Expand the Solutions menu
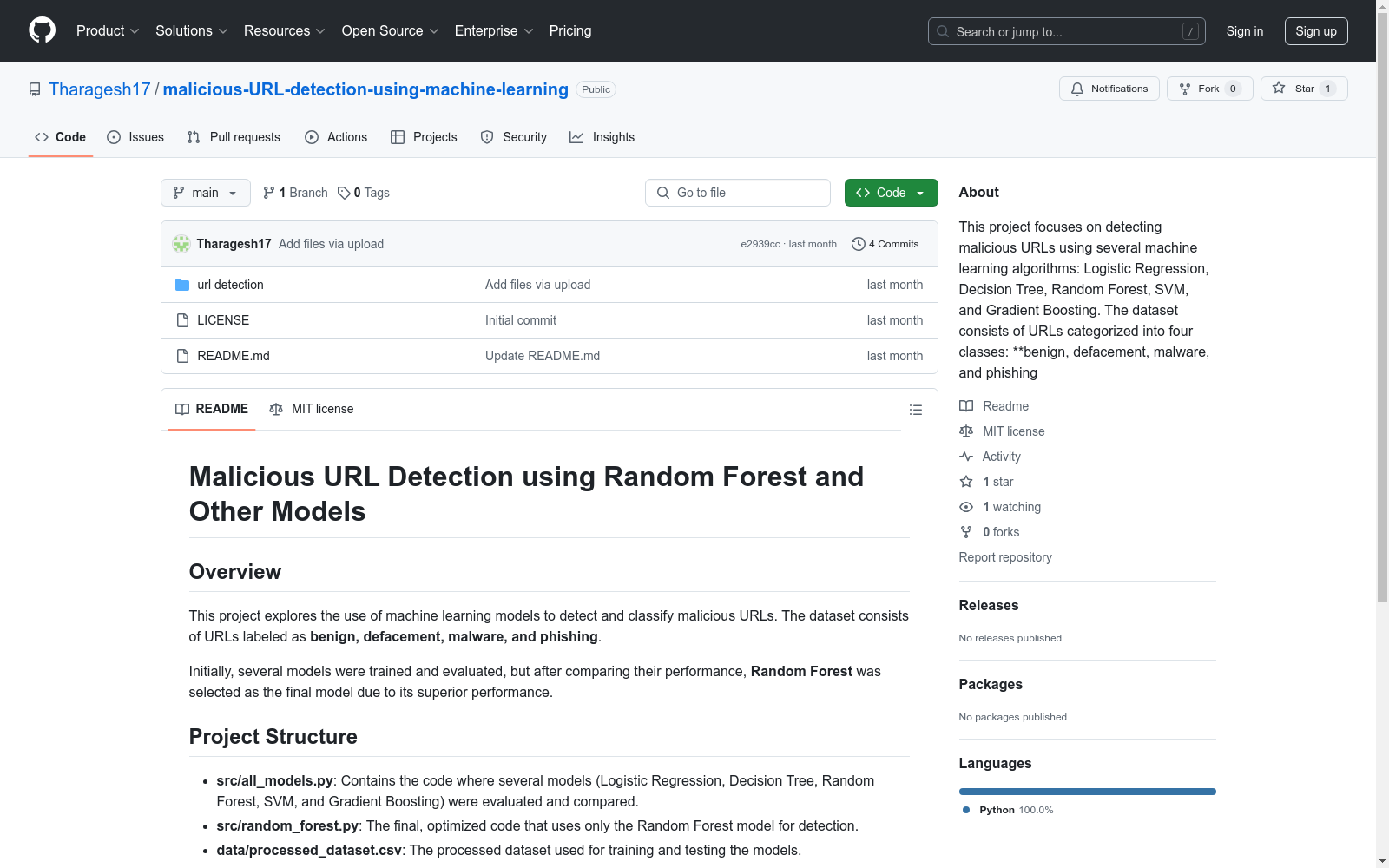The height and width of the screenshot is (868, 1389). coord(192,30)
